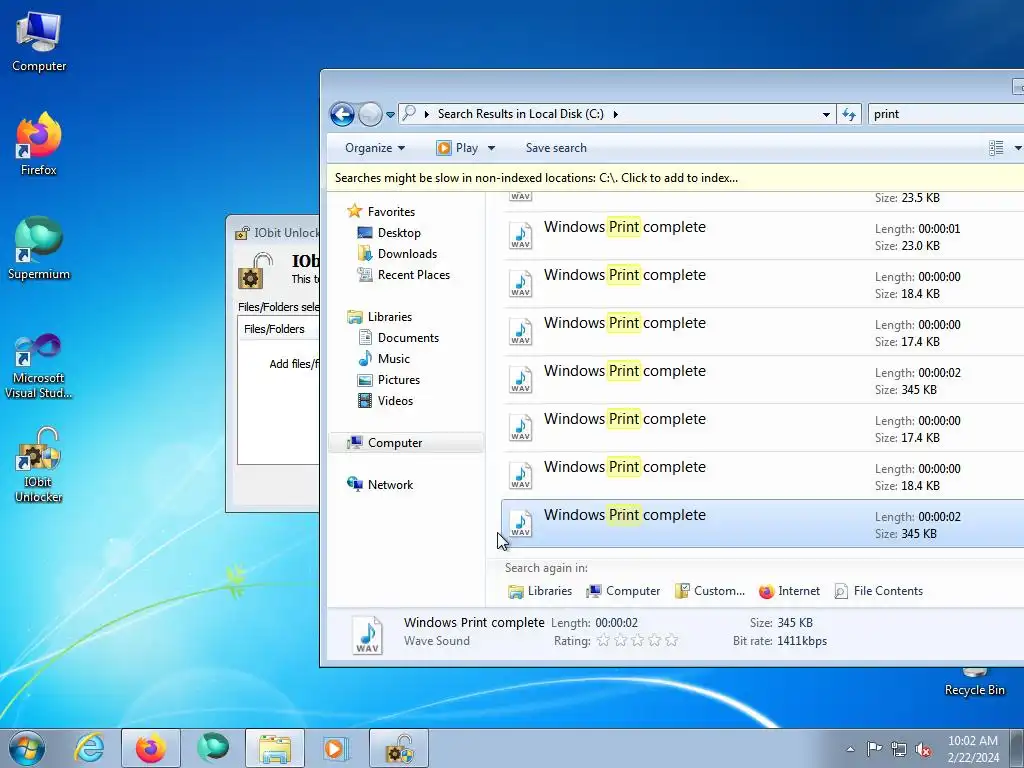The image size is (1024, 768).
Task: Click the Play toolbar button
Action: [x=457, y=148]
